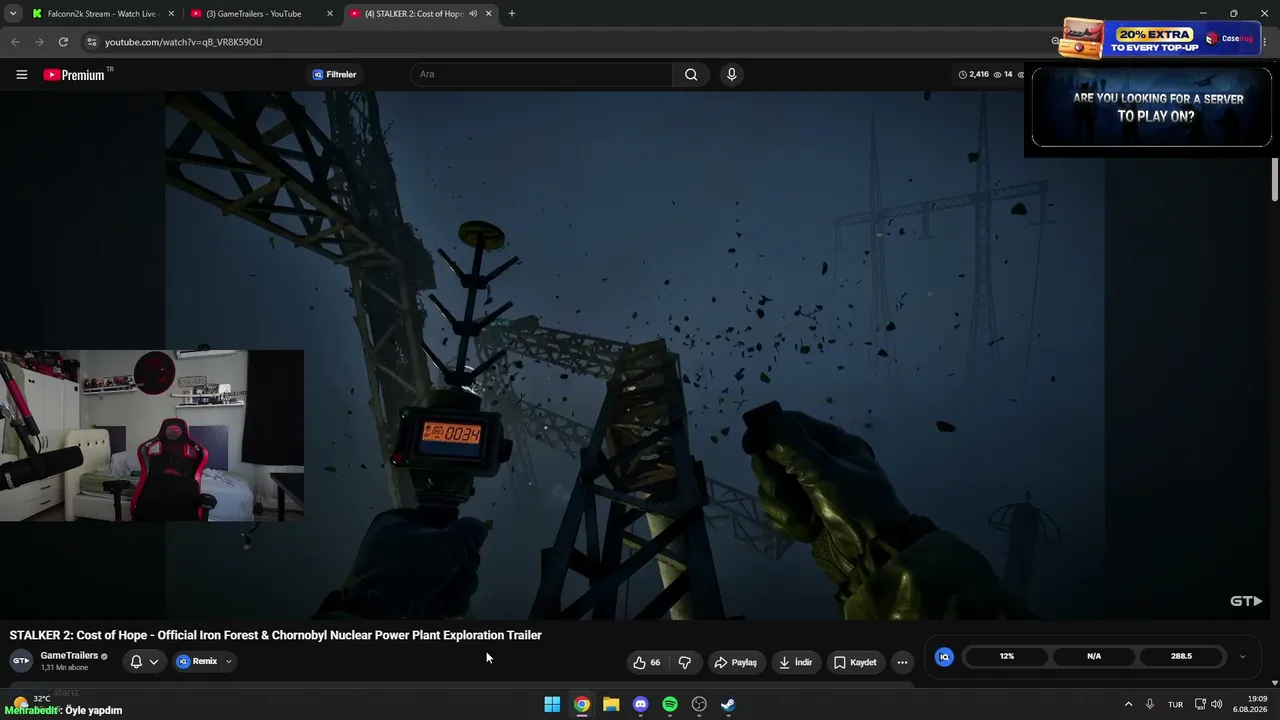Switch to the Falconn2k Stream tab
This screenshot has width=1280, height=720.
coord(102,14)
